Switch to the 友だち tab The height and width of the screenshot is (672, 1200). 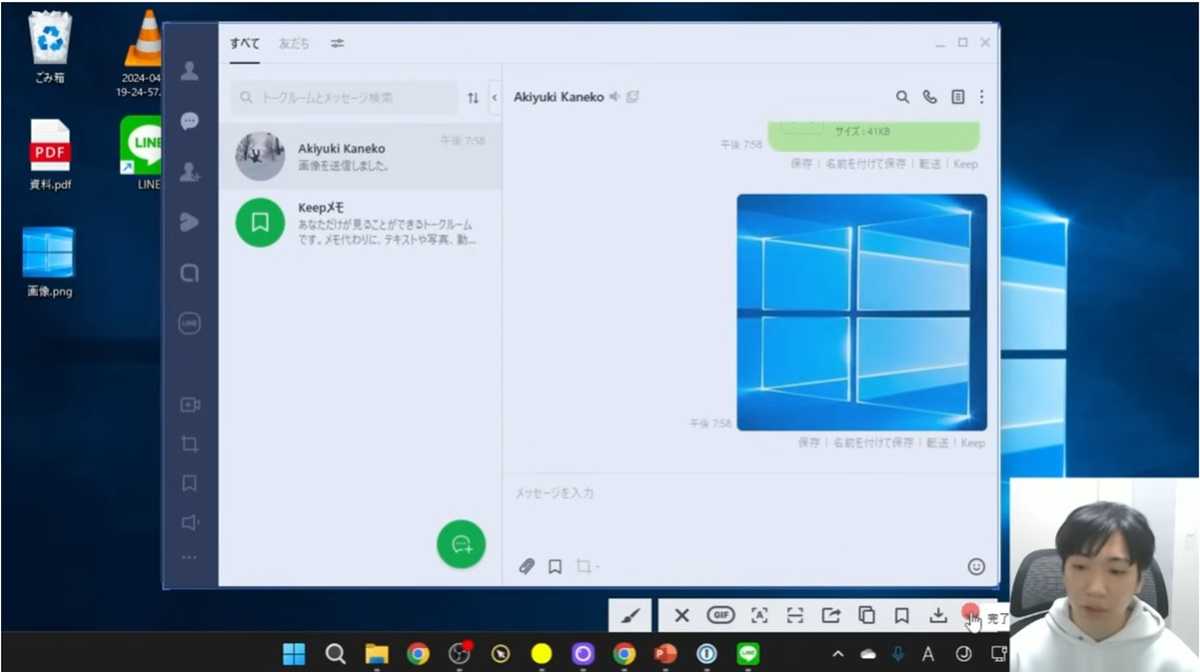coord(294,43)
